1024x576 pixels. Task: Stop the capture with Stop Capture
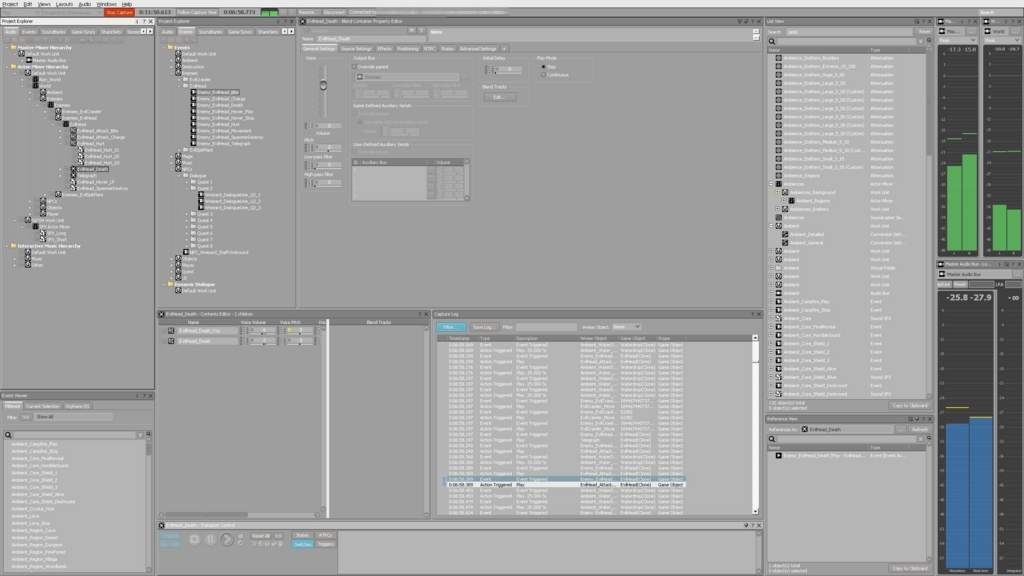(120, 12)
